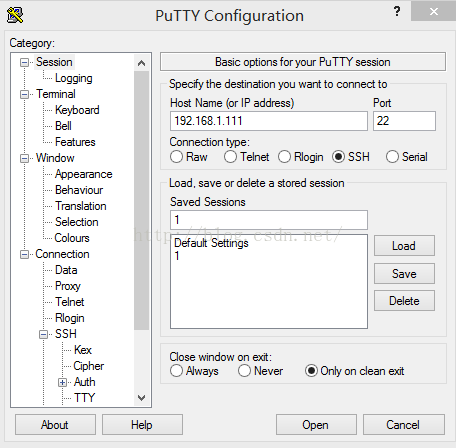Click the About button

(55, 425)
